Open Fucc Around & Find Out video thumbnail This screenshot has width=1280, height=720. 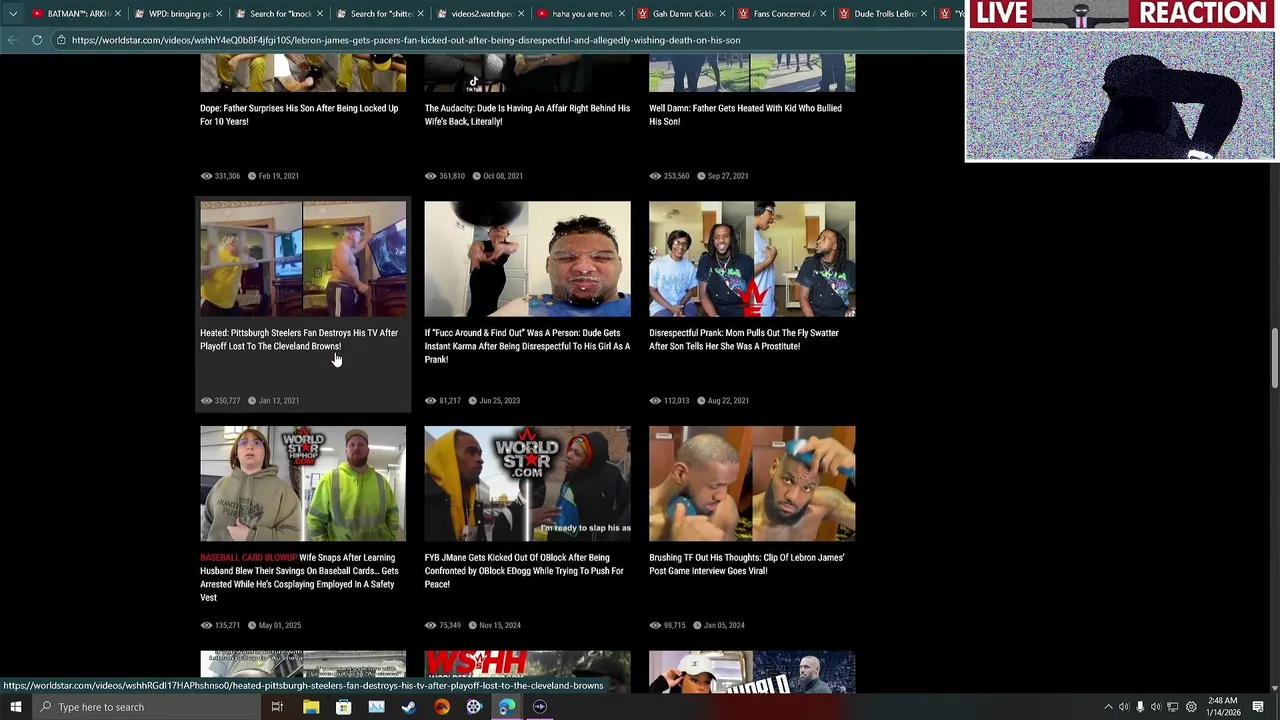tap(527, 259)
